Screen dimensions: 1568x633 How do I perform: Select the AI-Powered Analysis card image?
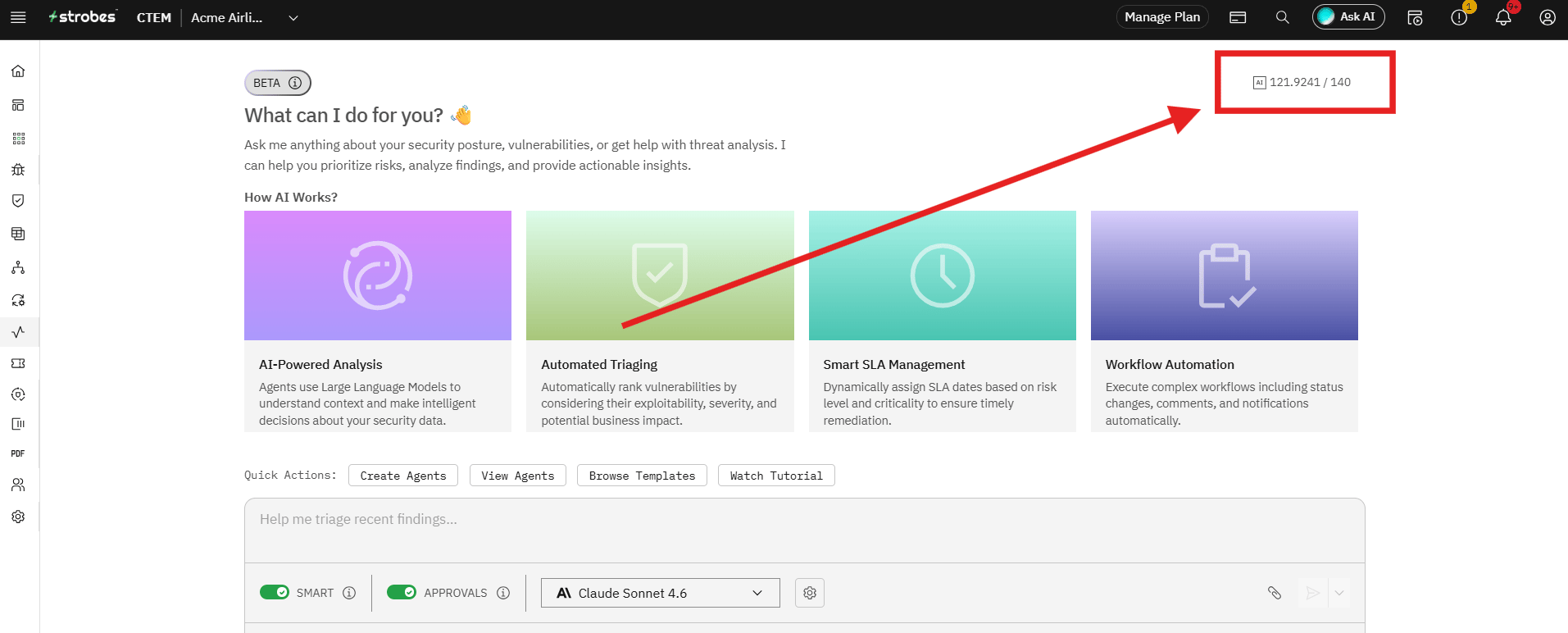point(378,276)
